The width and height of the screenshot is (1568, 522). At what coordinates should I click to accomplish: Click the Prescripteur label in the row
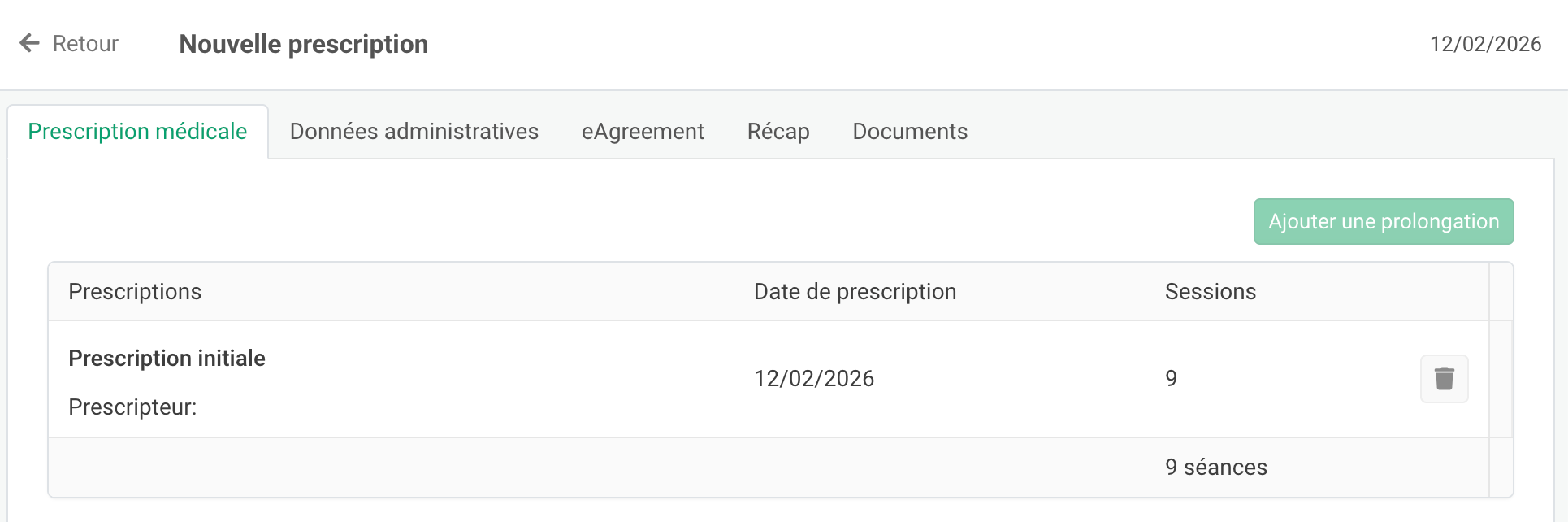(132, 407)
